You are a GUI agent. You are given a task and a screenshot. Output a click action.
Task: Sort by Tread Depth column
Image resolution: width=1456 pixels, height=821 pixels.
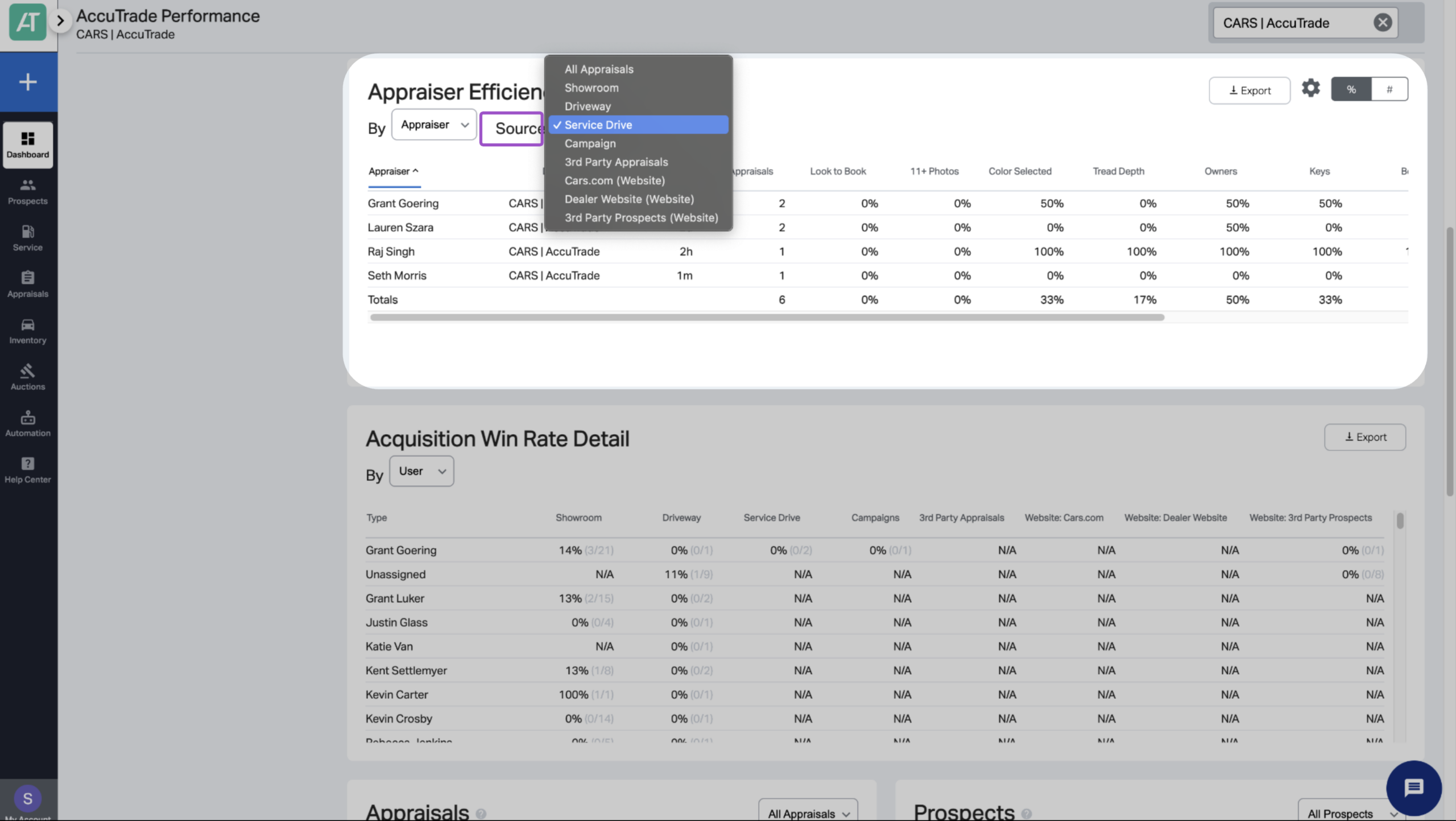tap(1118, 171)
